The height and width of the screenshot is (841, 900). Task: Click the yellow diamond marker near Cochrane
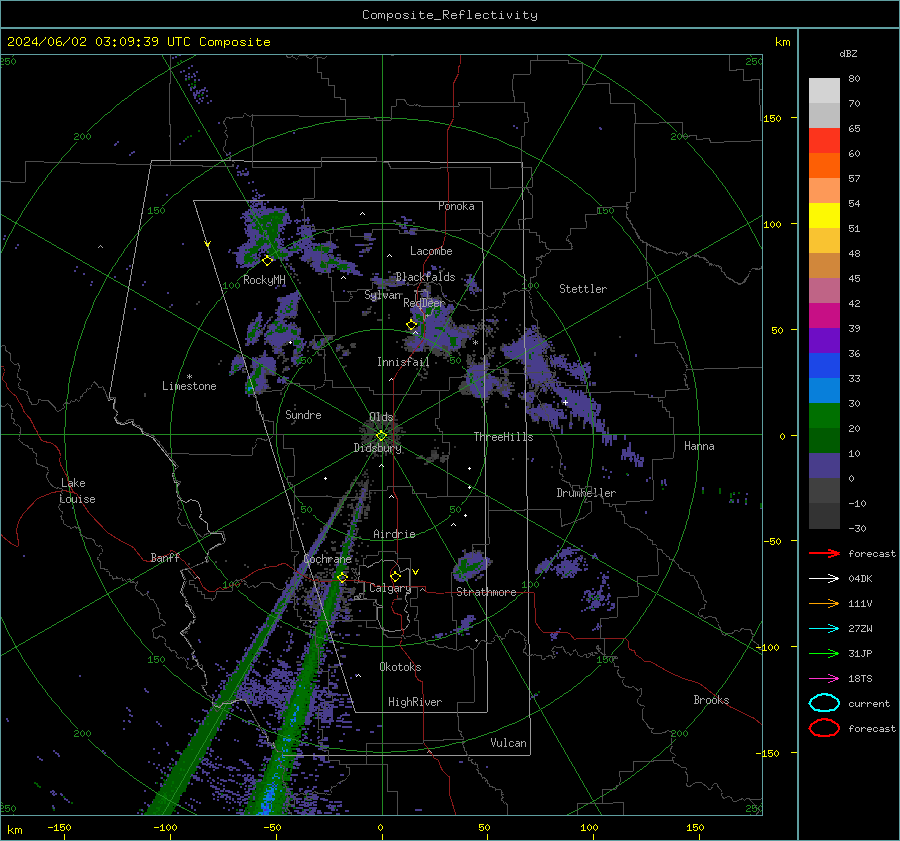pyautogui.click(x=343, y=577)
